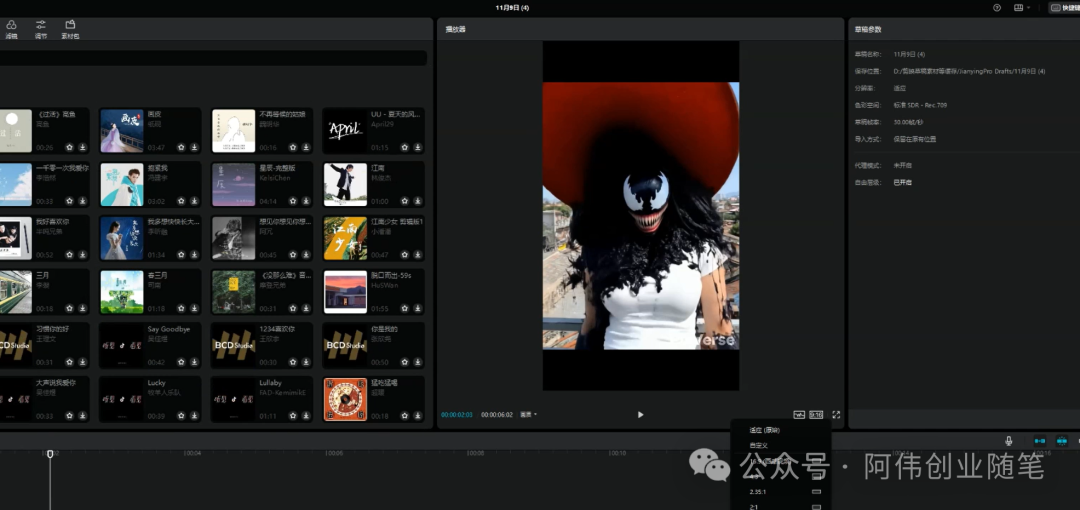Open the layout dropdown in the title bar
This screenshot has width=1080, height=510.
point(1022,8)
